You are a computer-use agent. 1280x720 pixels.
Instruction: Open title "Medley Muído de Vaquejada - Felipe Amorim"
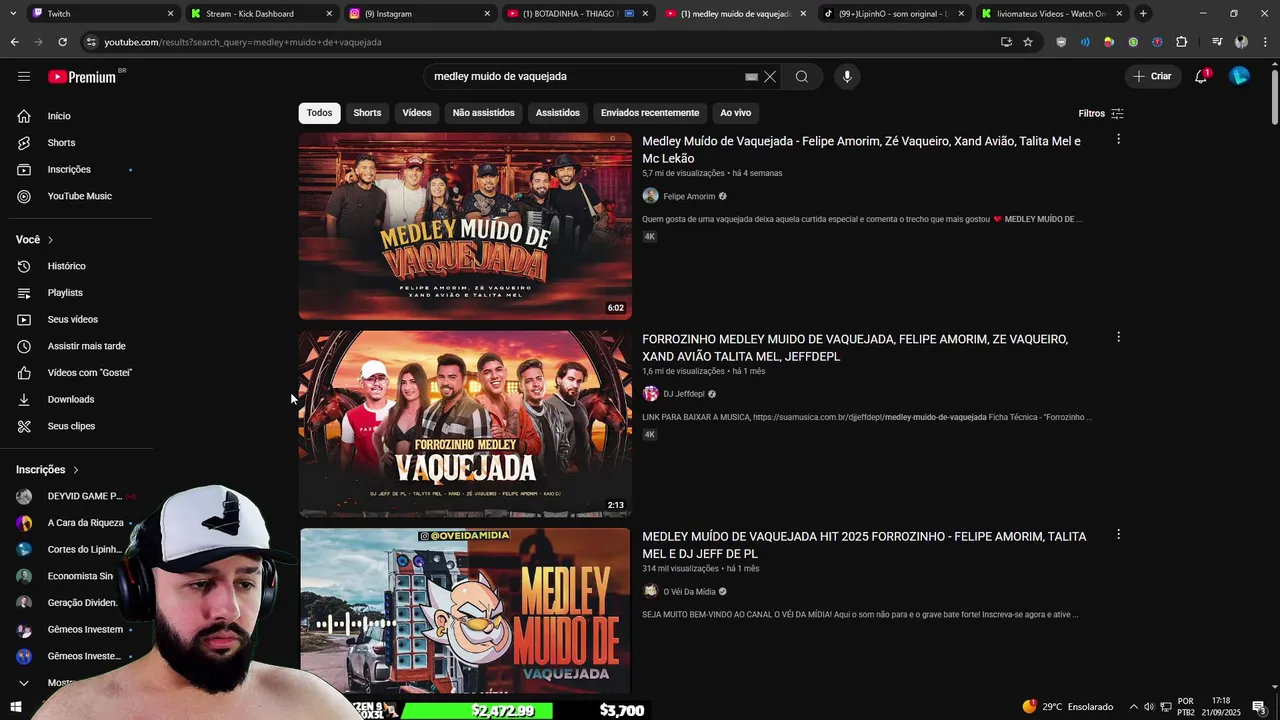(x=861, y=150)
